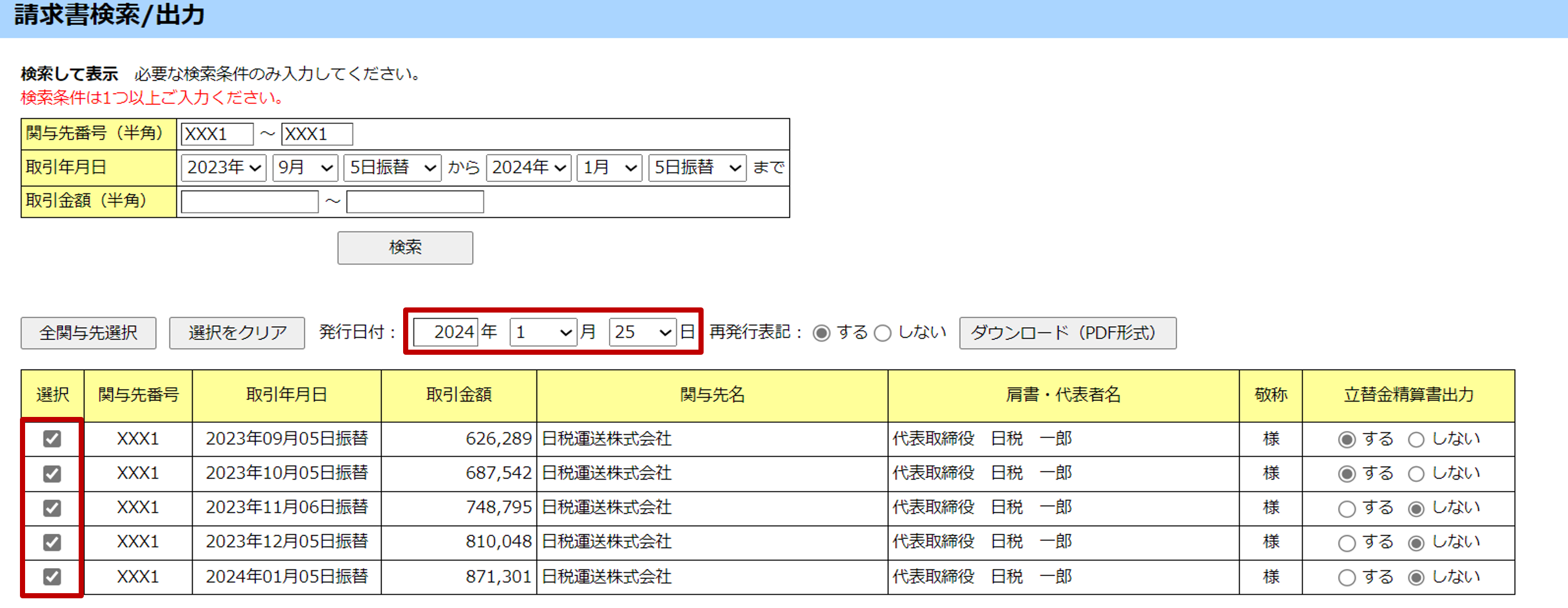Open the start month 9月 dropdown
The height and width of the screenshot is (608, 1568).
pos(305,167)
